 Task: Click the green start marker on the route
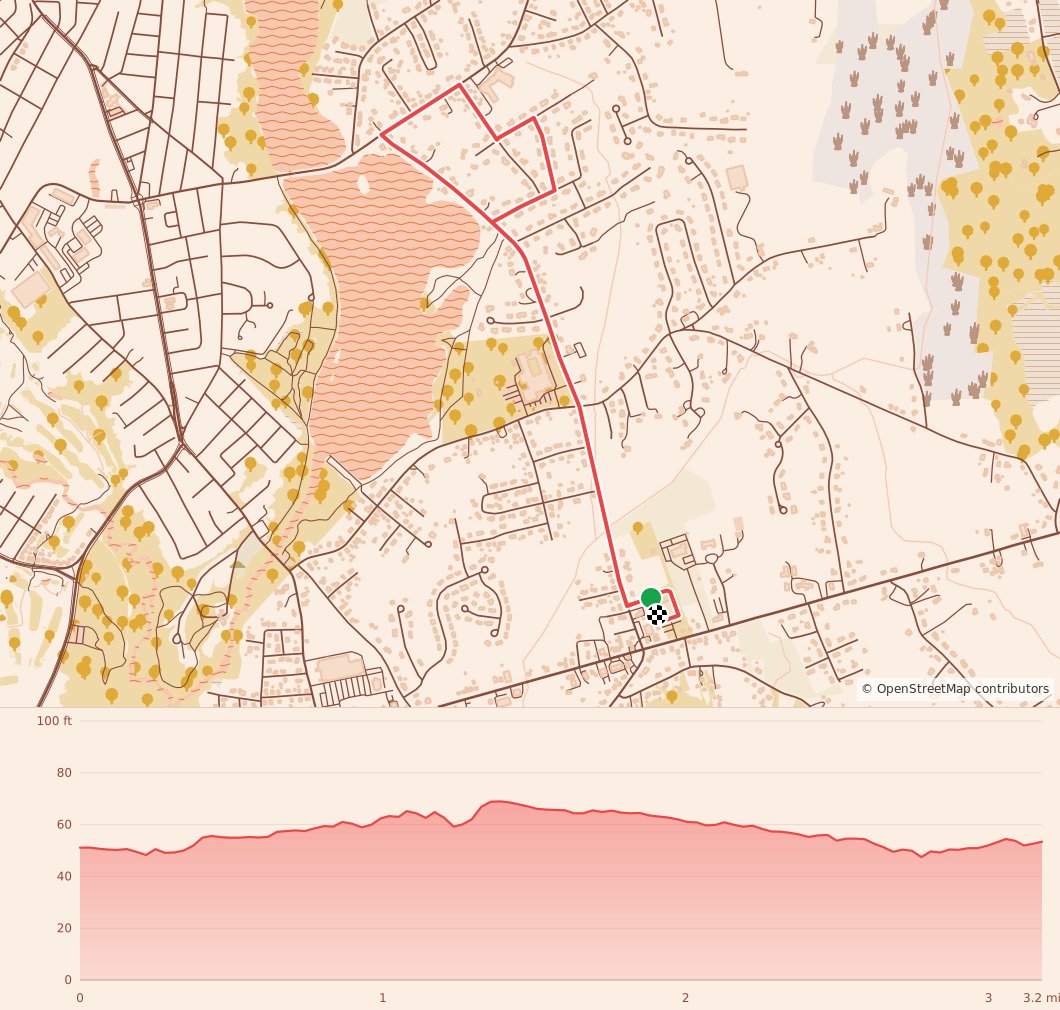[650, 598]
